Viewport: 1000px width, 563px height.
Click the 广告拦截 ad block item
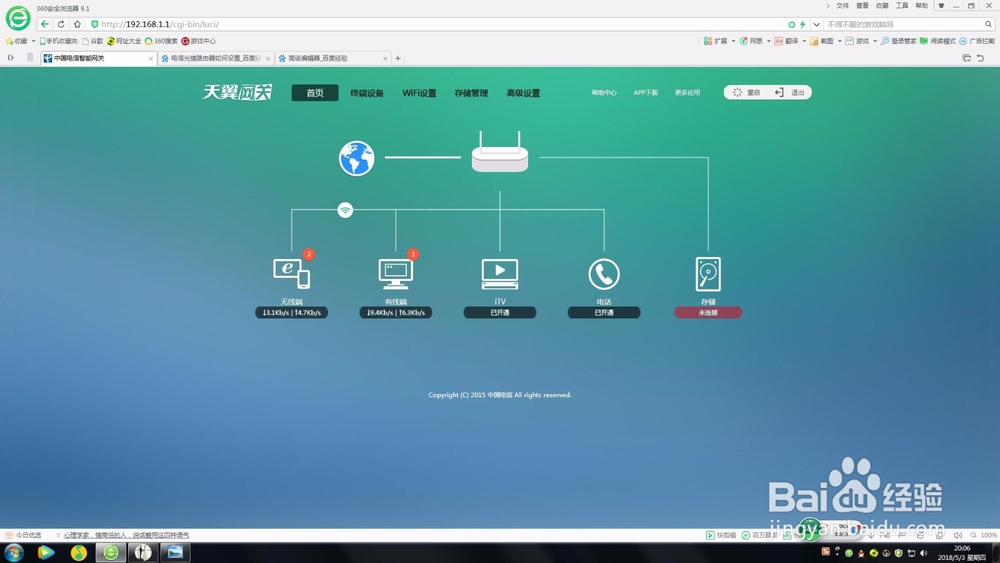977,41
